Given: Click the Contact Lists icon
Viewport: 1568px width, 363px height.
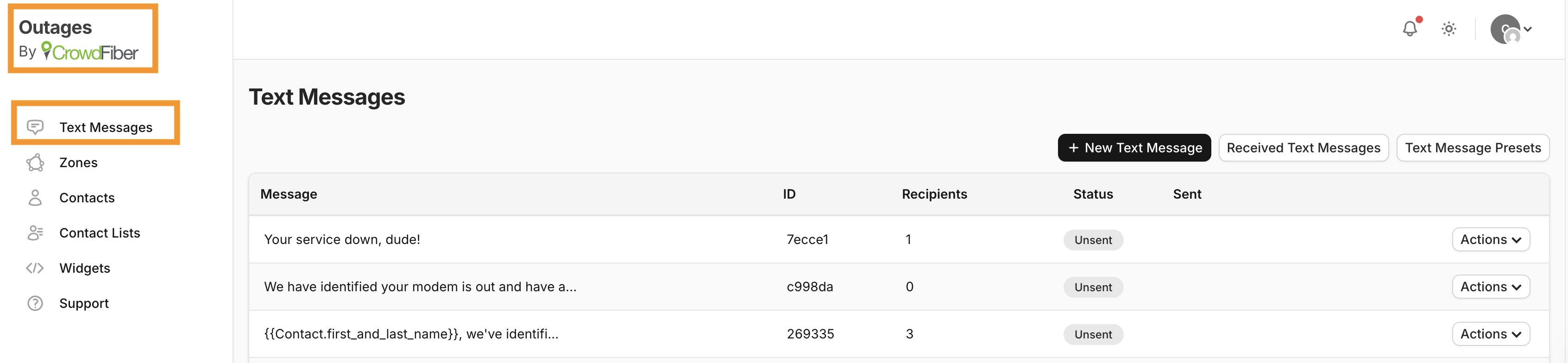Looking at the screenshot, I should click(35, 233).
